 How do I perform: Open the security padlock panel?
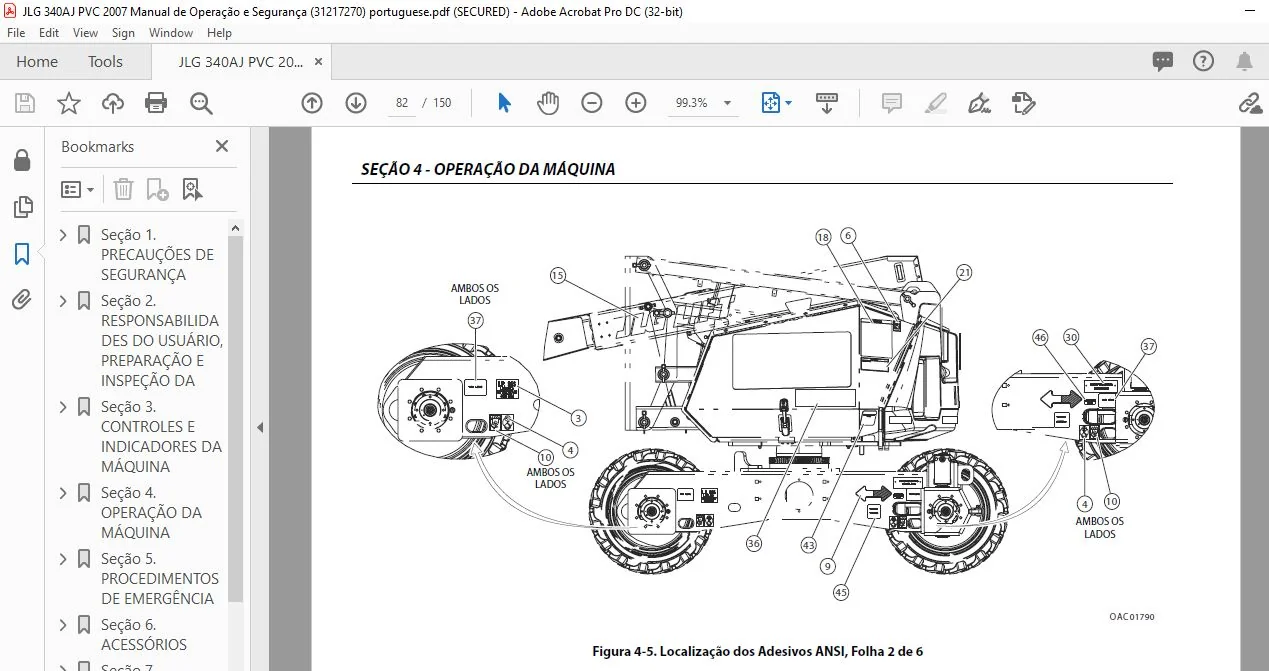point(22,160)
